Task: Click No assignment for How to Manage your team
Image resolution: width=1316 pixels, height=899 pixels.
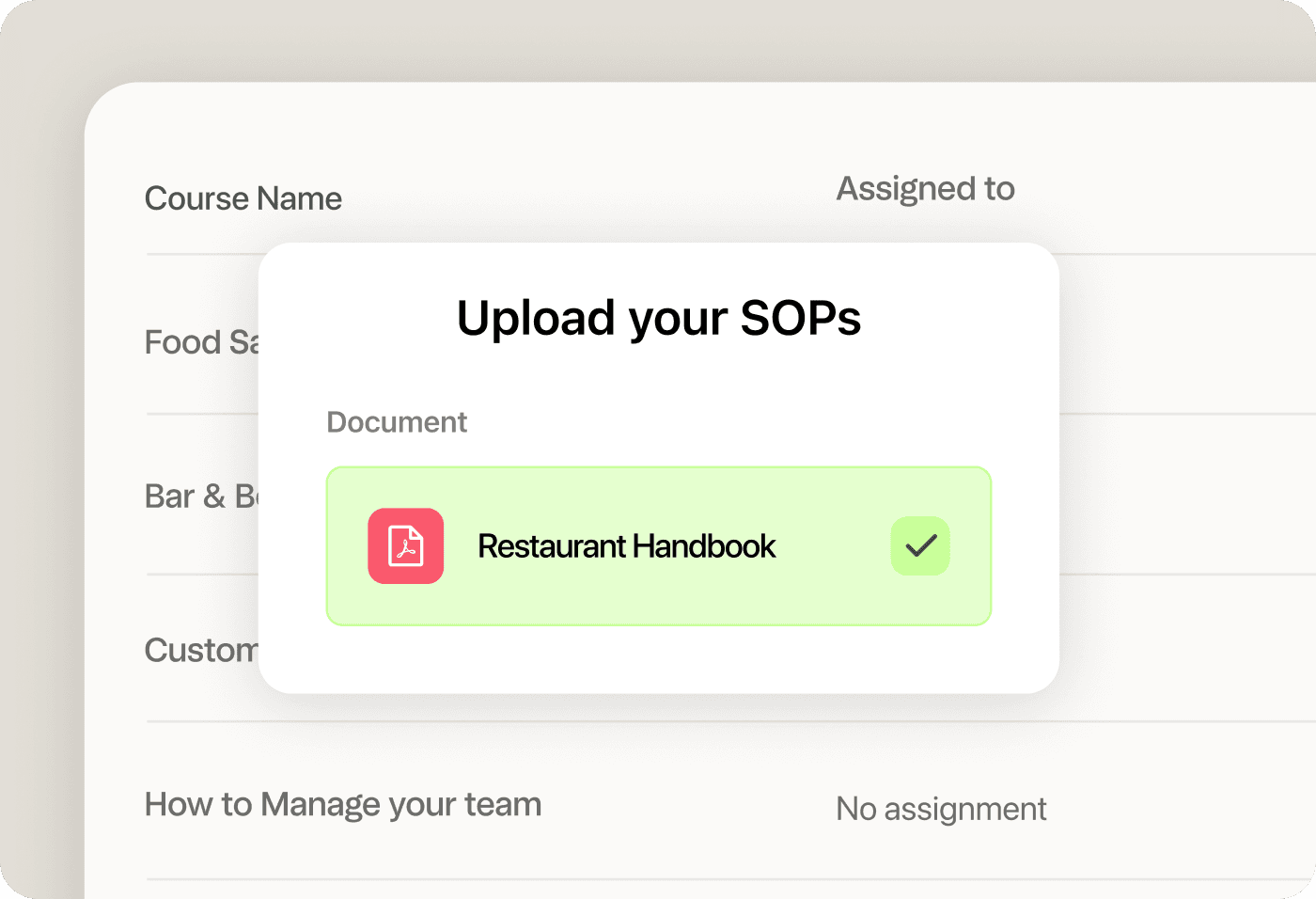Action: (941, 809)
